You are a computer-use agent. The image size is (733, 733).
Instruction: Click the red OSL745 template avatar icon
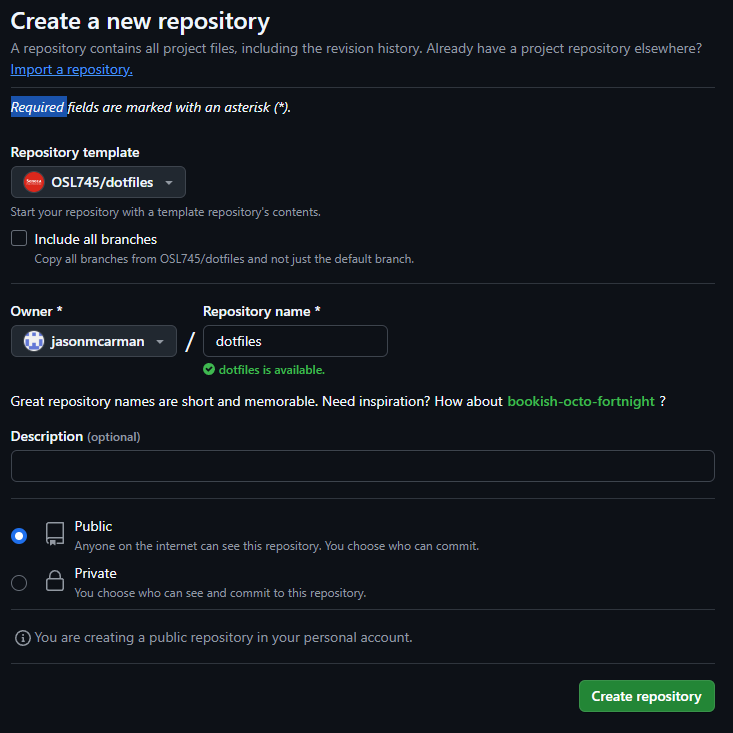click(34, 182)
